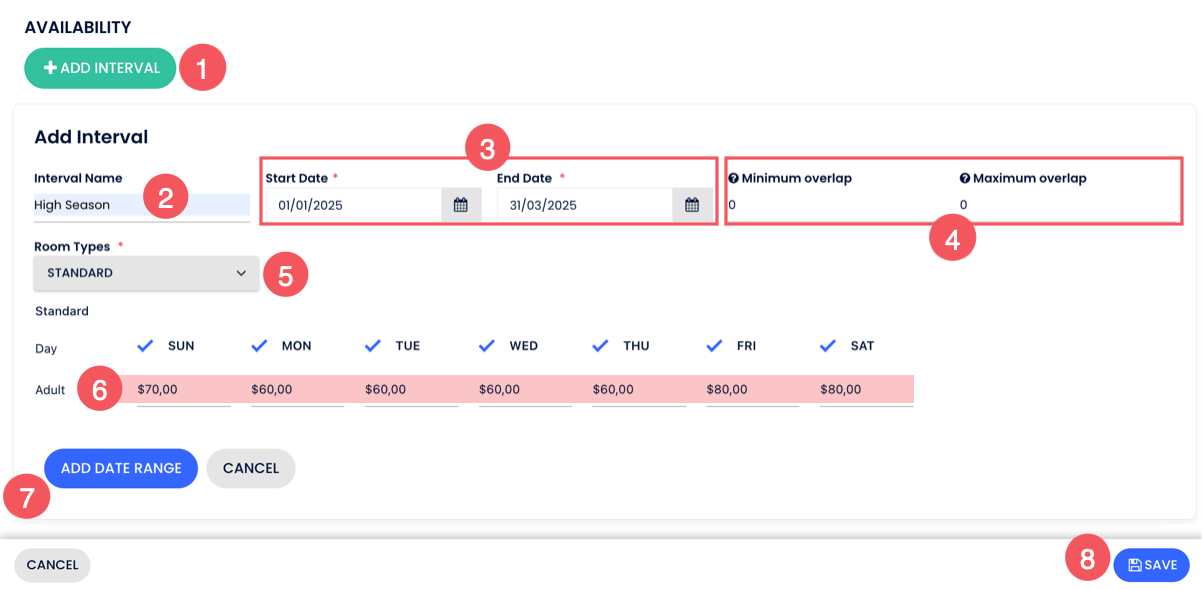Toggle the MON day checkbox
The image size is (1202, 590).
(x=259, y=345)
